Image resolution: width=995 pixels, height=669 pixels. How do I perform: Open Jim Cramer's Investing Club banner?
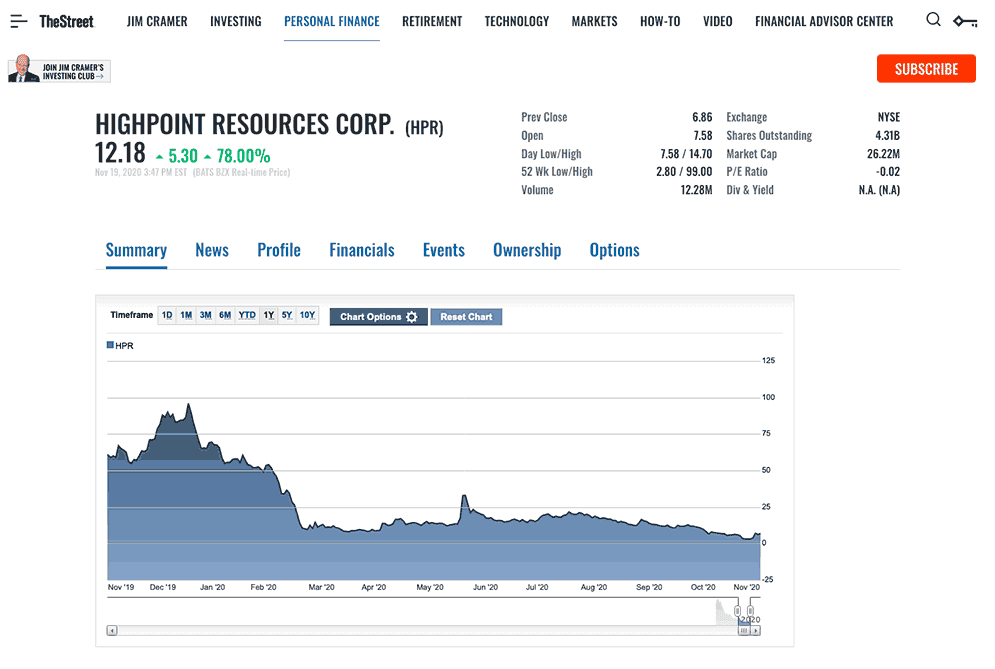(x=60, y=70)
